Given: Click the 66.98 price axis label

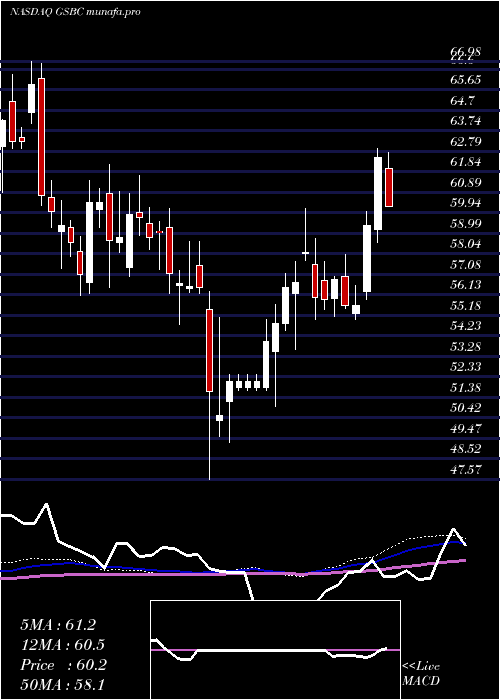Looking at the screenshot, I should (465, 52).
